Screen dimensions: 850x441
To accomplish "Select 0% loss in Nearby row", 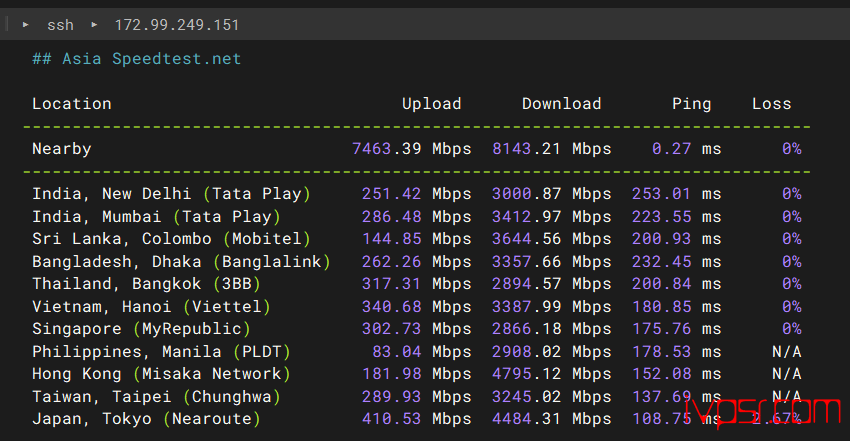I will click(x=791, y=148).
